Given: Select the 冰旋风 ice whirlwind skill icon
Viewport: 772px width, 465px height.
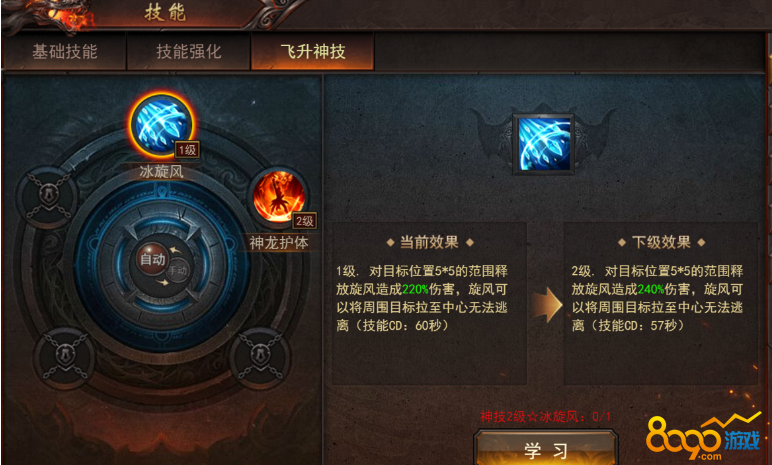Looking at the screenshot, I should click(x=161, y=125).
